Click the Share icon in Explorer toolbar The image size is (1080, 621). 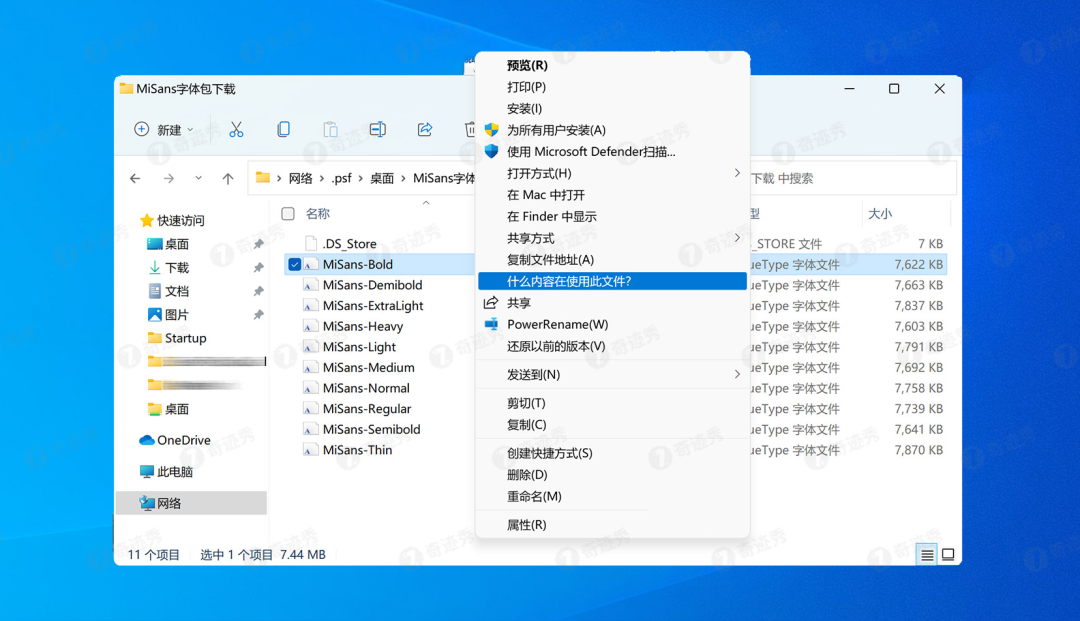pos(425,129)
